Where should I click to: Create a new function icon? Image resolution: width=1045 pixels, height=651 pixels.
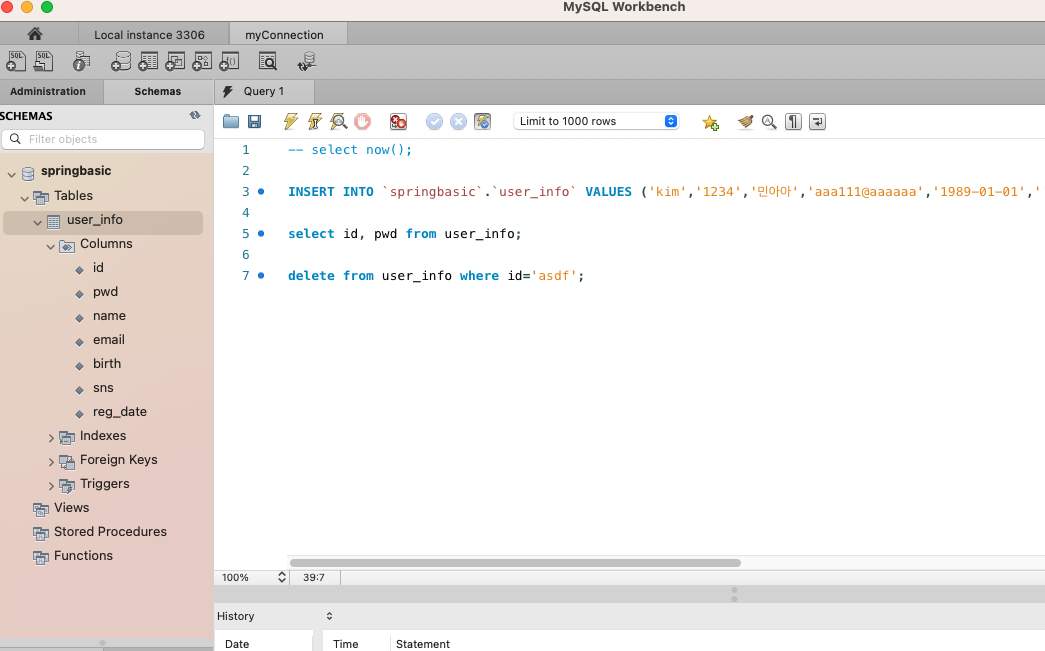(x=229, y=61)
